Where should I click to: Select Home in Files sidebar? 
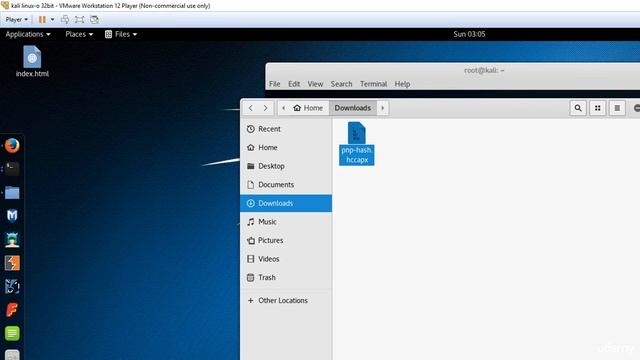tap(286, 147)
